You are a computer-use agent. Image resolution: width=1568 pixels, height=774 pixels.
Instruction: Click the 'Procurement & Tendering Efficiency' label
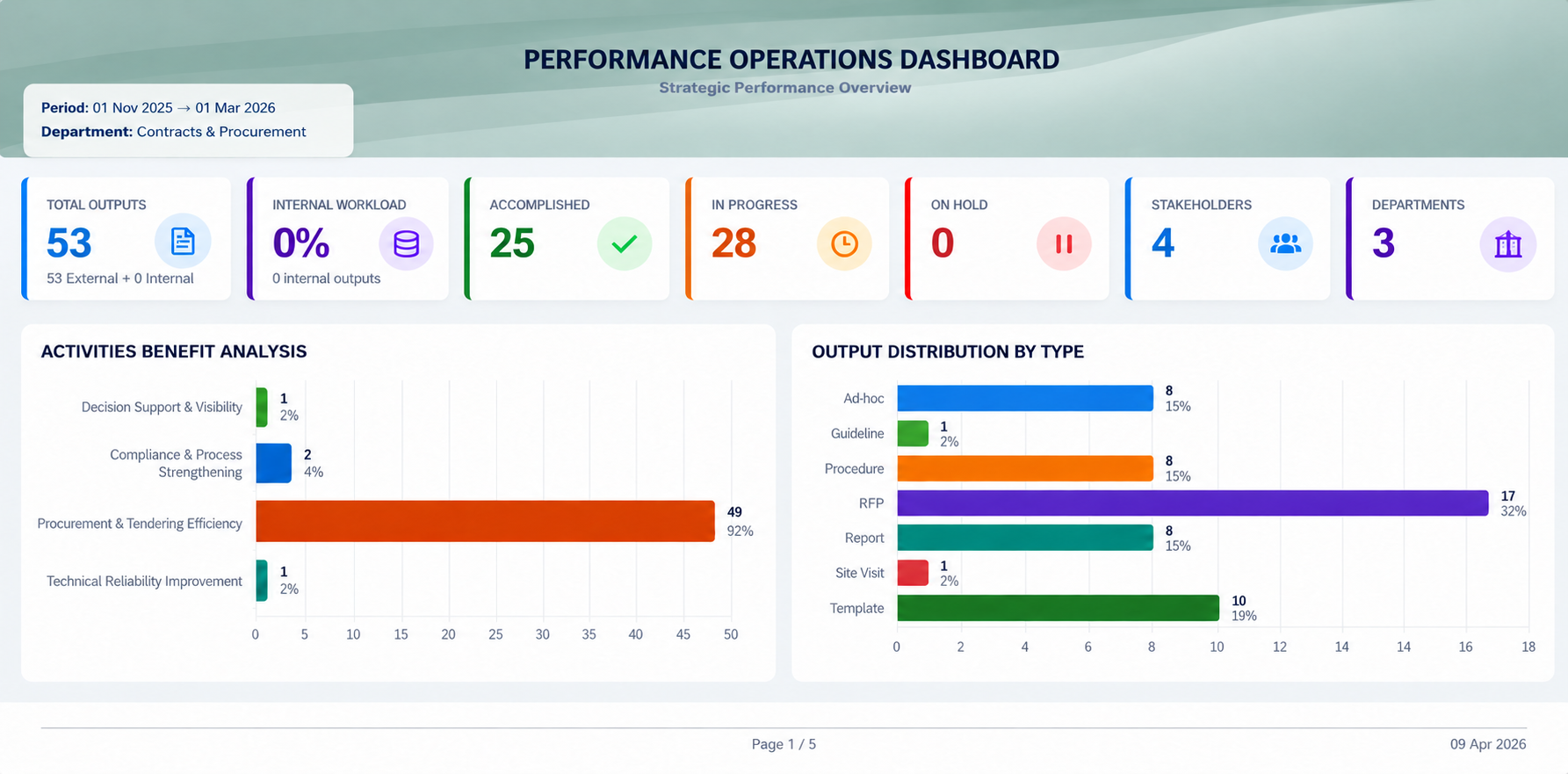pos(140,524)
